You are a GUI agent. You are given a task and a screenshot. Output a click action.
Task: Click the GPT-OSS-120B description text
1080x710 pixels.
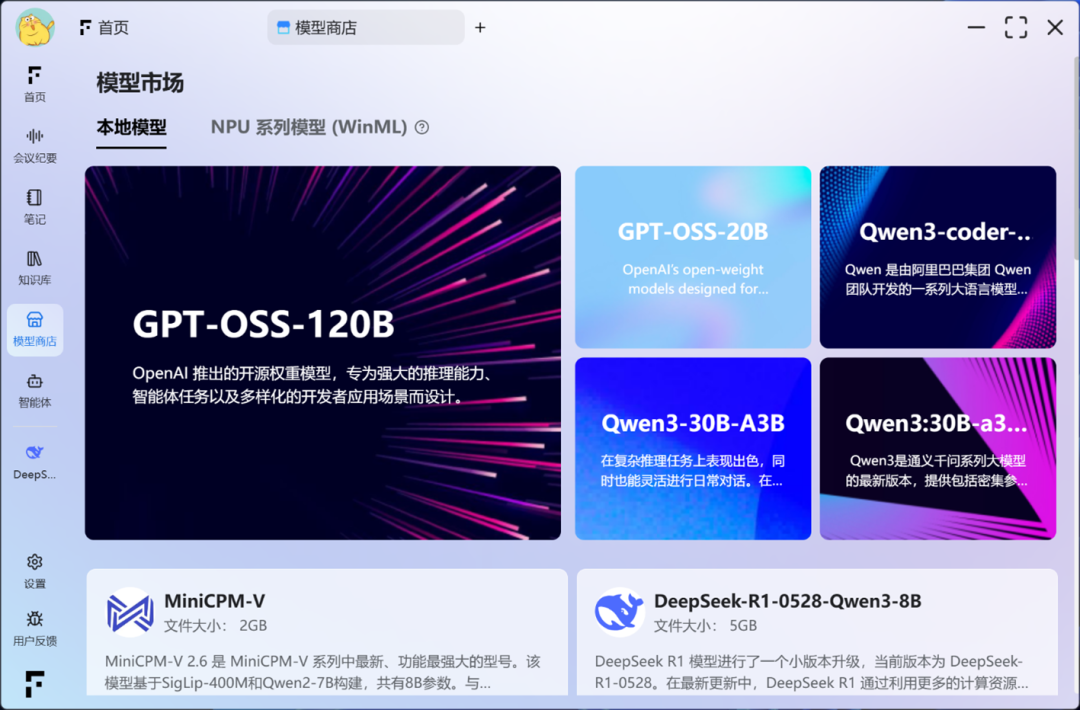tap(312, 385)
